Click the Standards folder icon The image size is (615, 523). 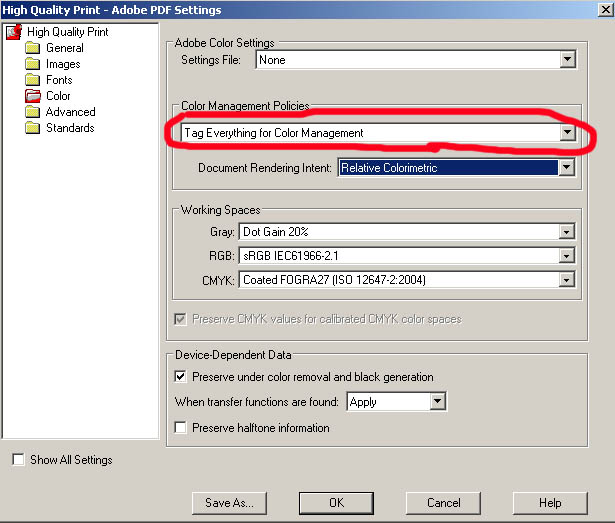(x=33, y=128)
